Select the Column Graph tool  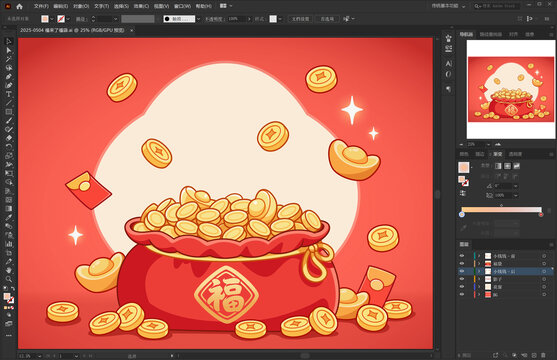(9, 244)
